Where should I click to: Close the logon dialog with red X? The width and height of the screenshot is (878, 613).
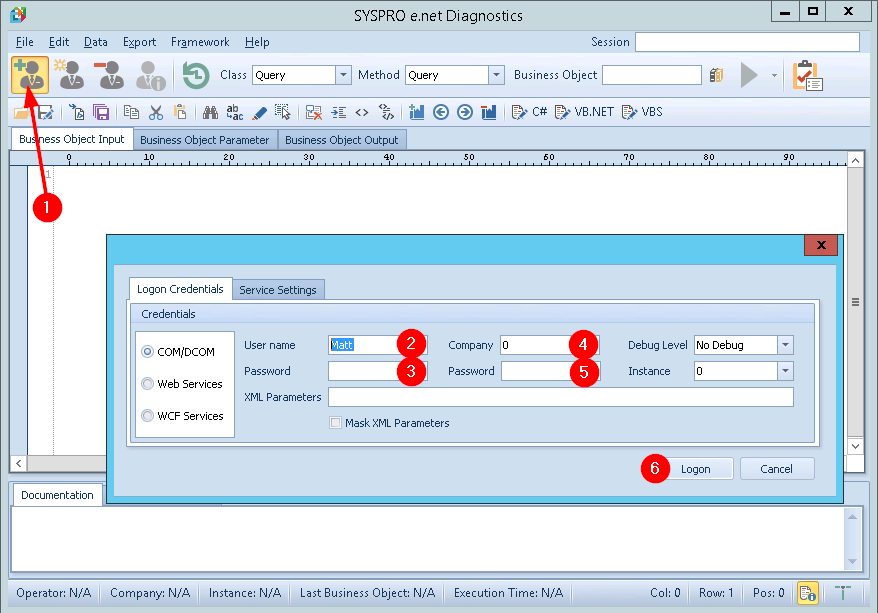tap(821, 245)
